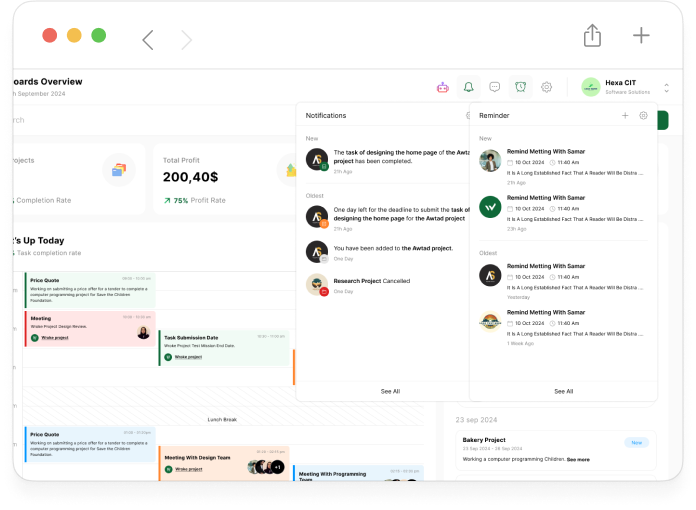Click the share icon in window toolbar
Image resolution: width=696 pixels, height=510 pixels.
592,36
